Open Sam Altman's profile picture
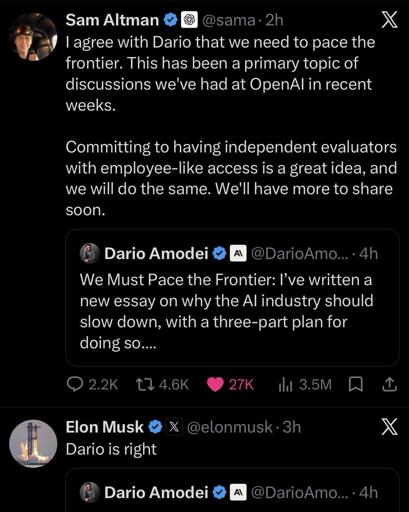 point(33,37)
